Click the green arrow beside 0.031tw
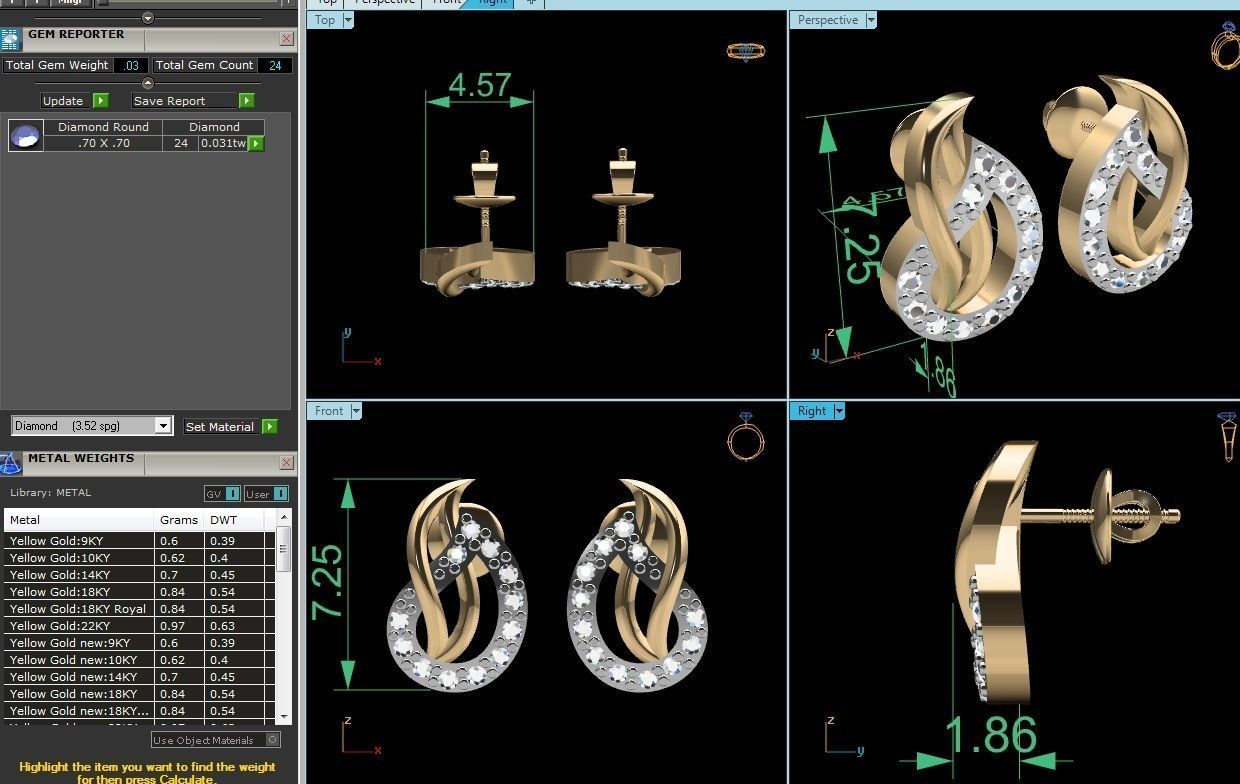 click(x=256, y=144)
